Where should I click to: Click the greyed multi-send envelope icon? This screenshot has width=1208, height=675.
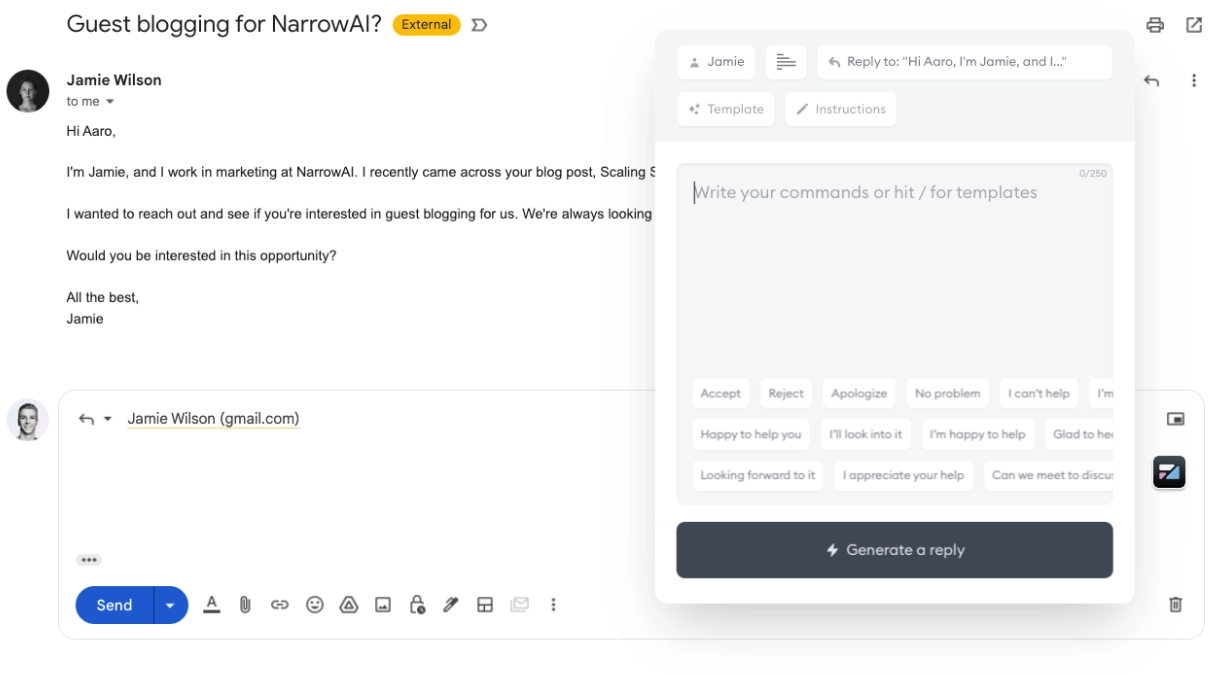(x=519, y=605)
